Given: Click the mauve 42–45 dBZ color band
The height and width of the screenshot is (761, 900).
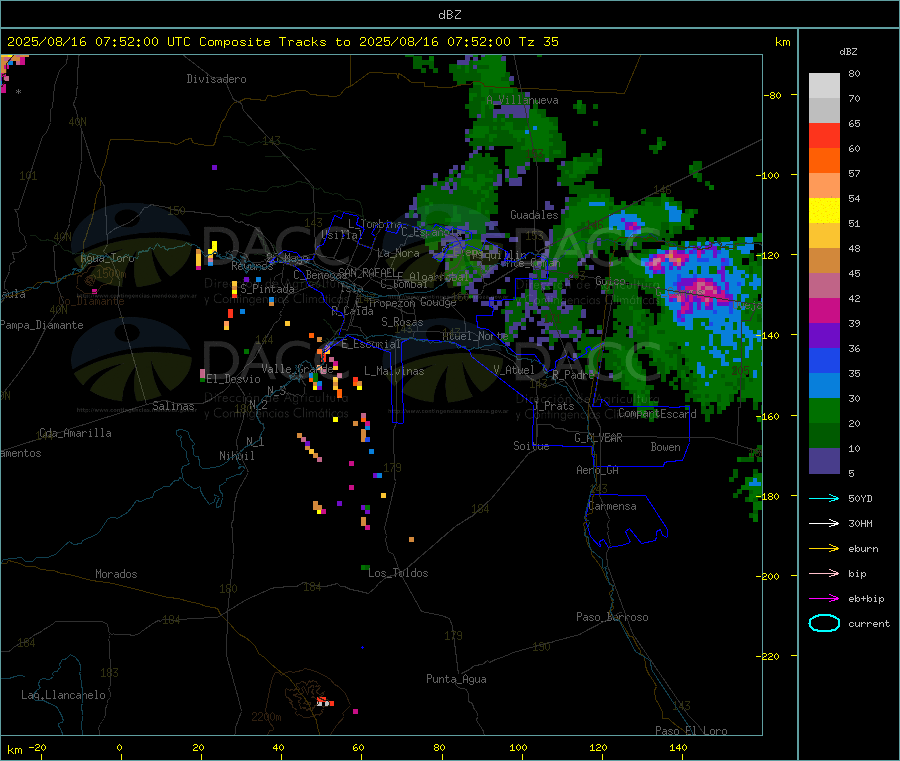Looking at the screenshot, I should coord(824,286).
